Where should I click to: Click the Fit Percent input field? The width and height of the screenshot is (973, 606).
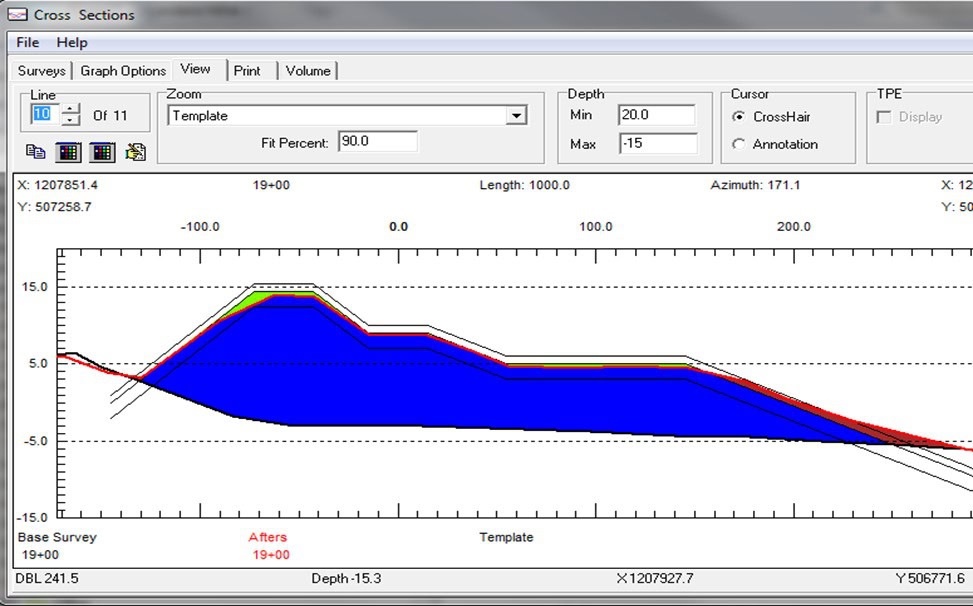coord(378,141)
